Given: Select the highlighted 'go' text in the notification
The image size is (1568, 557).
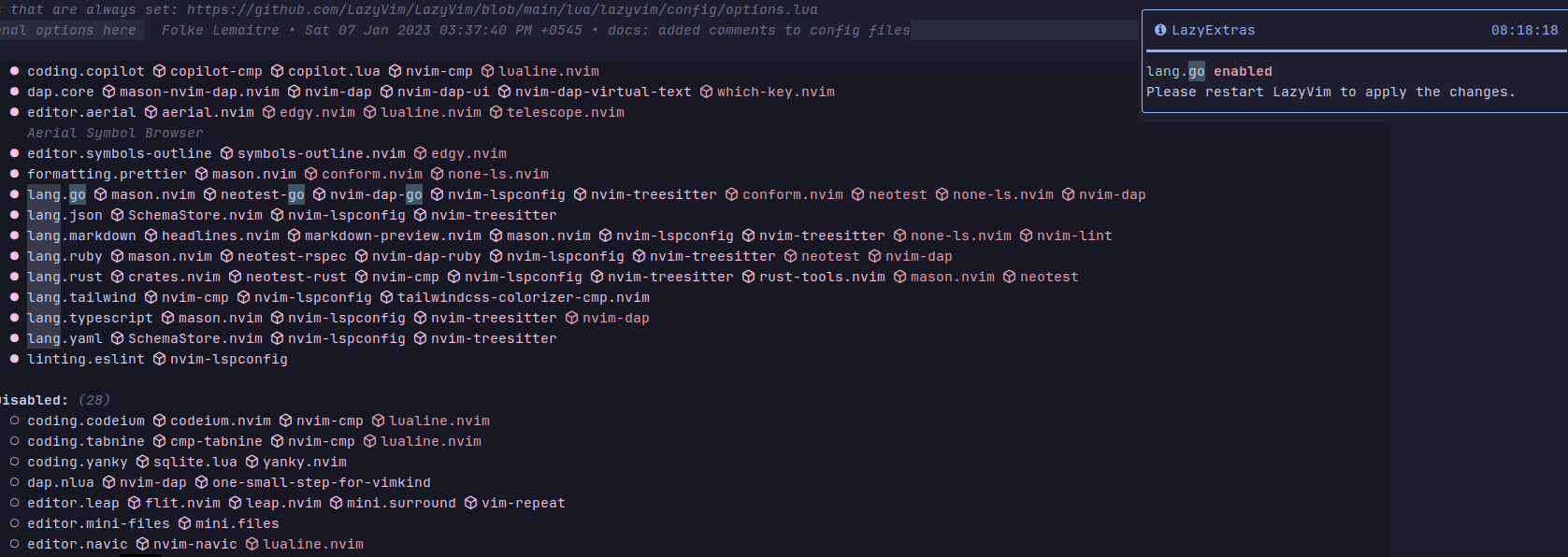Looking at the screenshot, I should pos(1195,71).
